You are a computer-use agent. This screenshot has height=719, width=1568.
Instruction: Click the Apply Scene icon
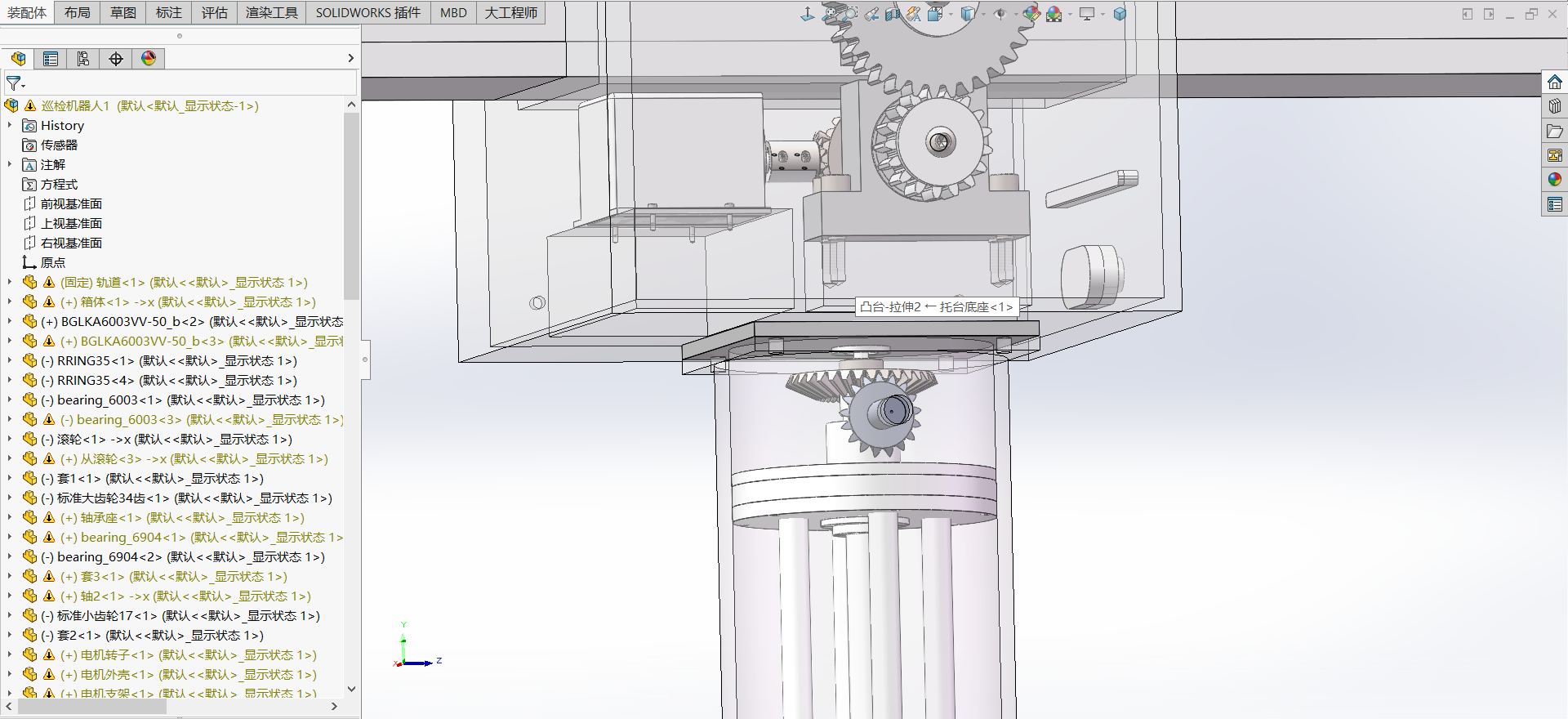pos(1054,14)
